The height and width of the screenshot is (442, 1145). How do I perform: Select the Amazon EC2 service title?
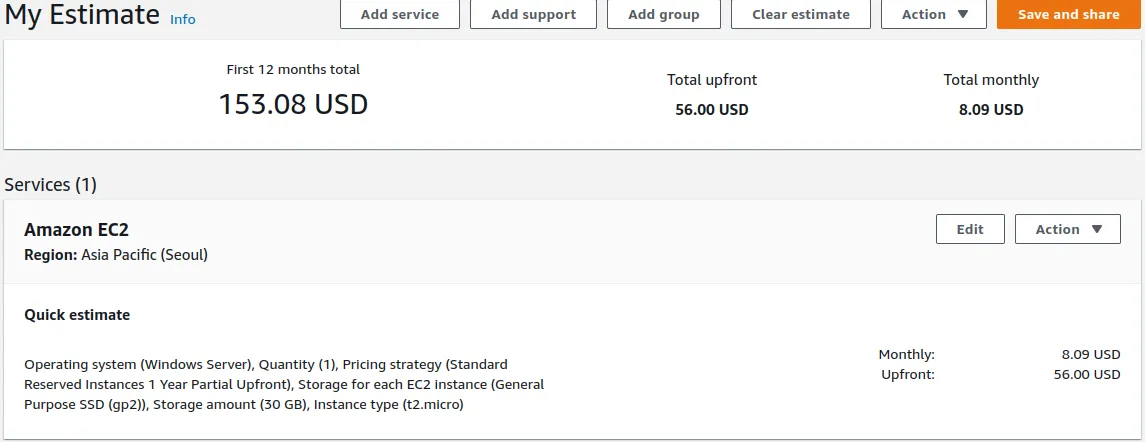[76, 230]
